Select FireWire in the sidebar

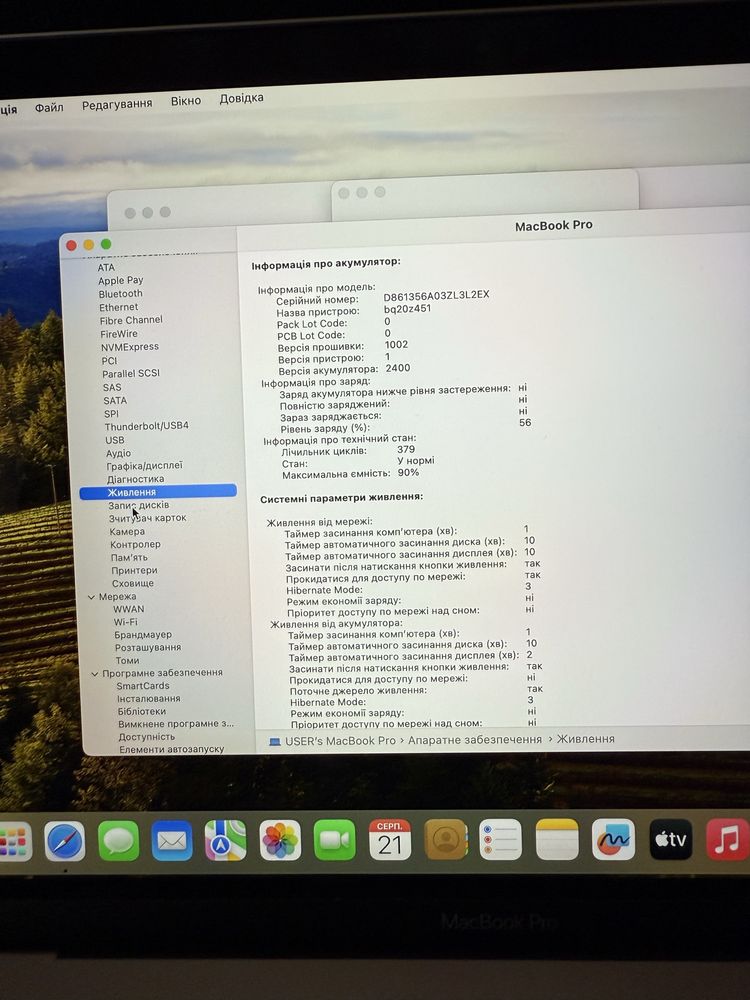[119, 334]
